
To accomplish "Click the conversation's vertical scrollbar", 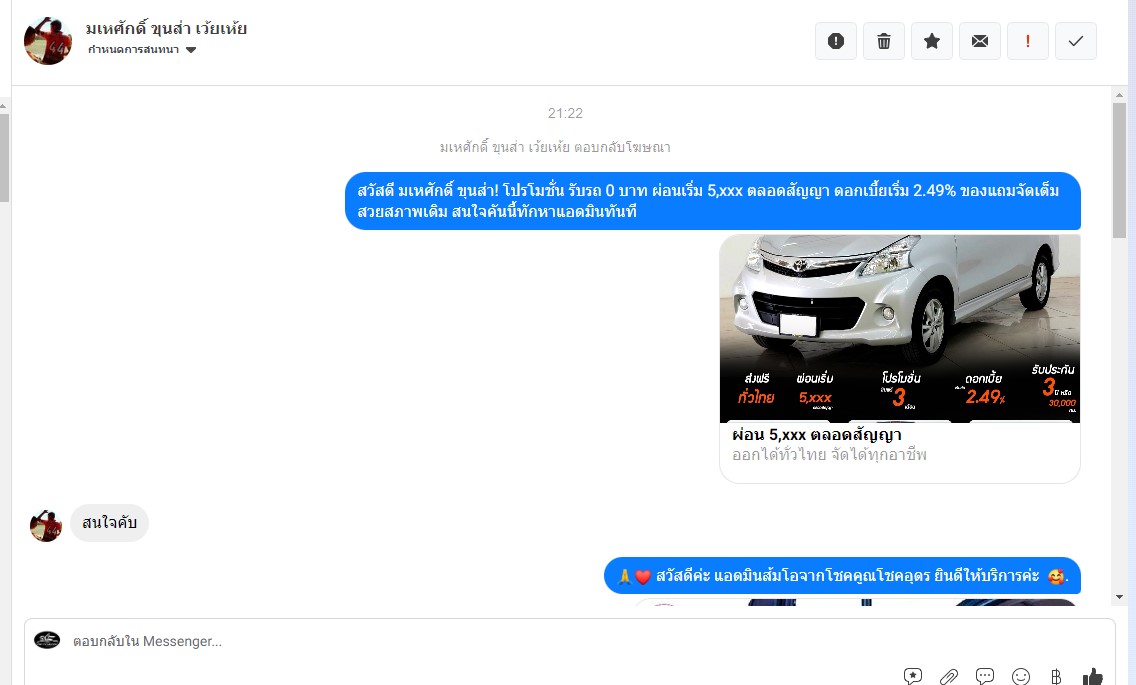I will [x=1120, y=170].
